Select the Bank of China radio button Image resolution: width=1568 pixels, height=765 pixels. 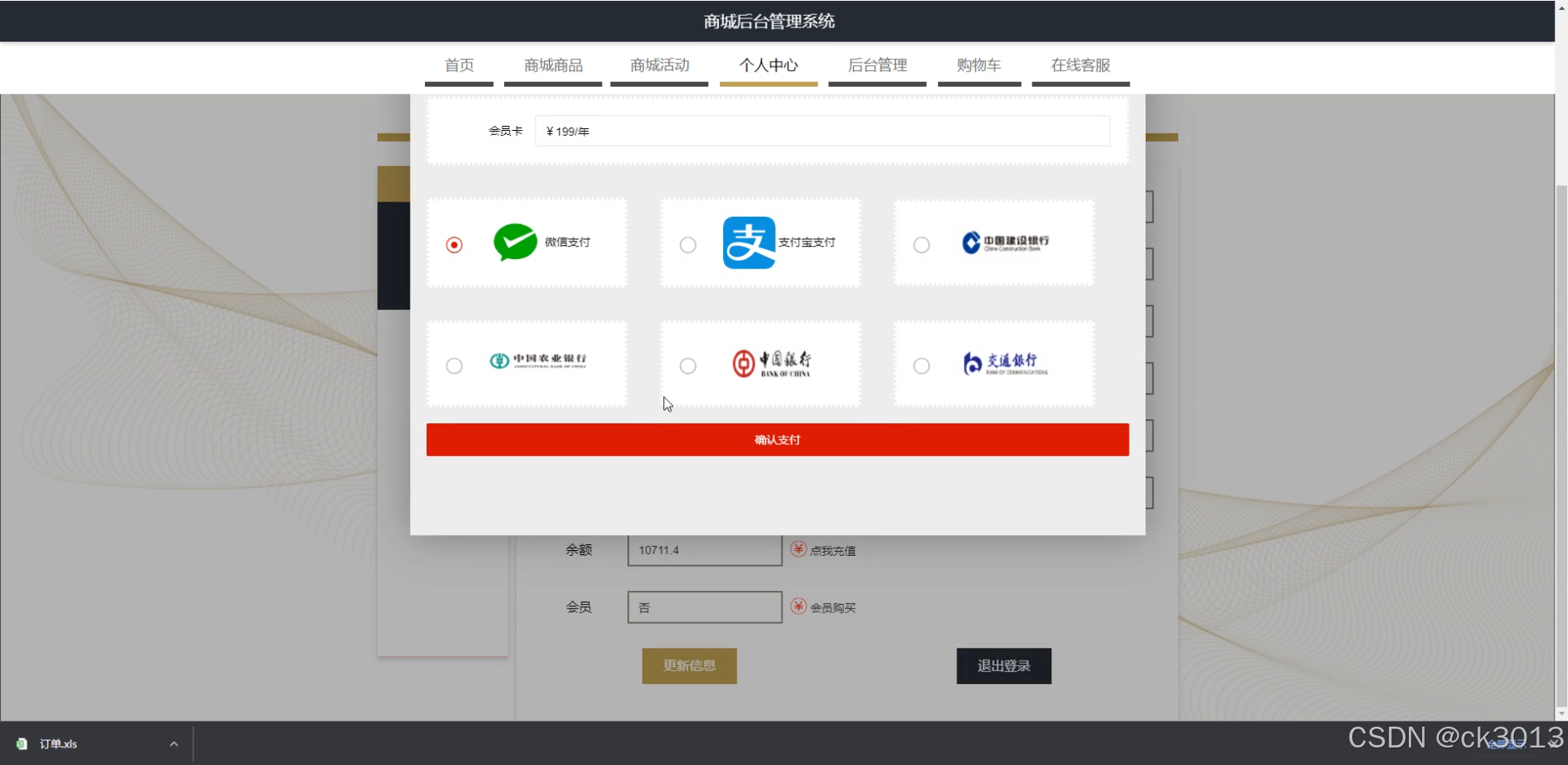(x=688, y=366)
